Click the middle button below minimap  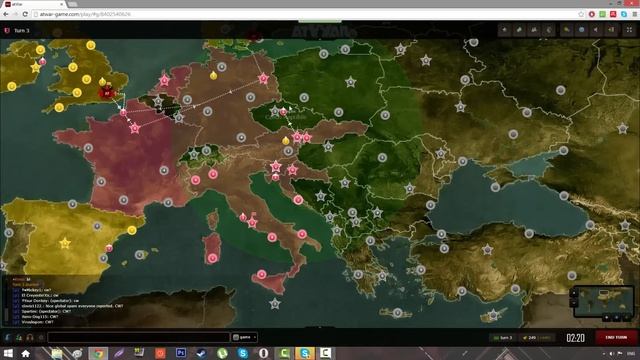617,317
